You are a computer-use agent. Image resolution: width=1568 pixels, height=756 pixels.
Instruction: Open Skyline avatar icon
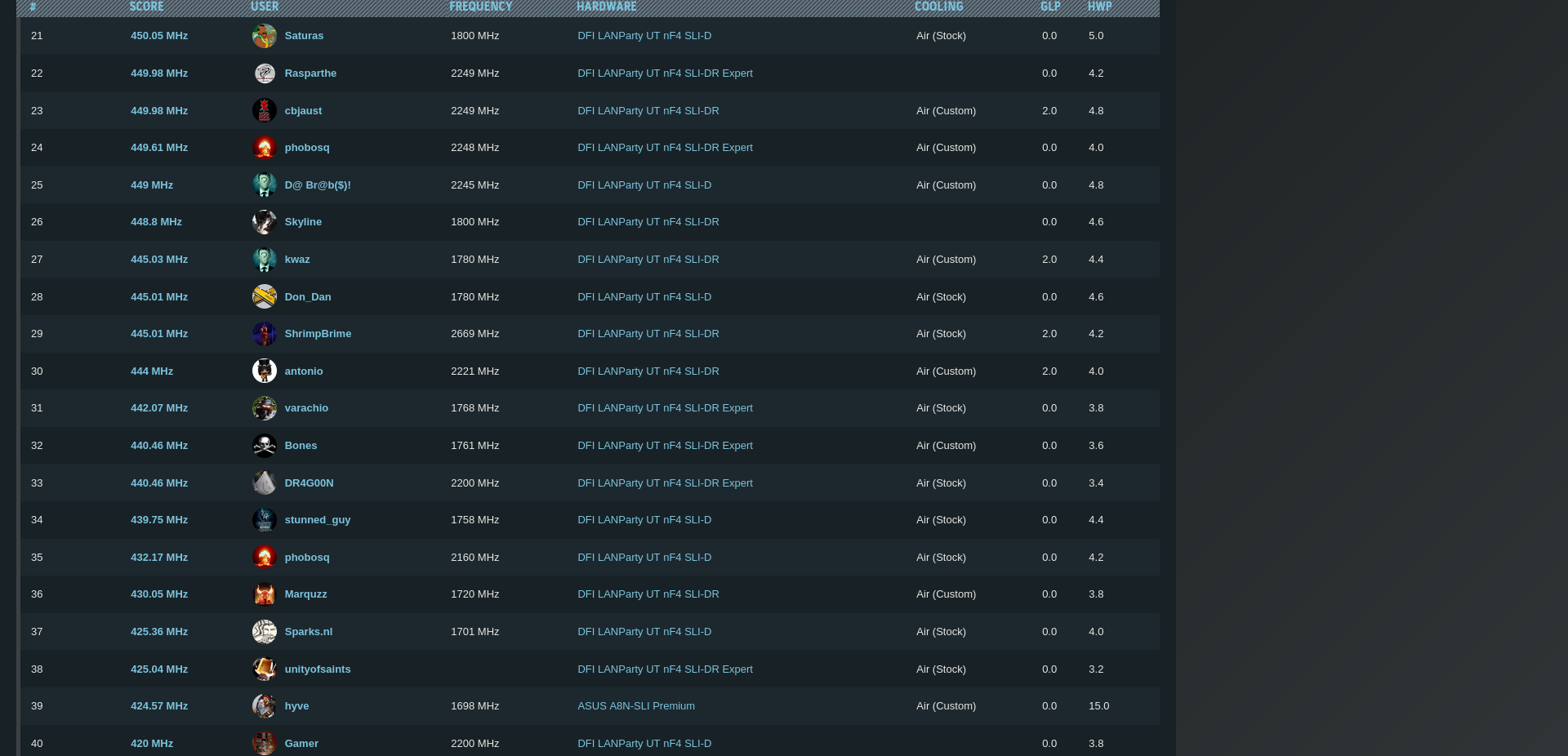pyautogui.click(x=264, y=222)
